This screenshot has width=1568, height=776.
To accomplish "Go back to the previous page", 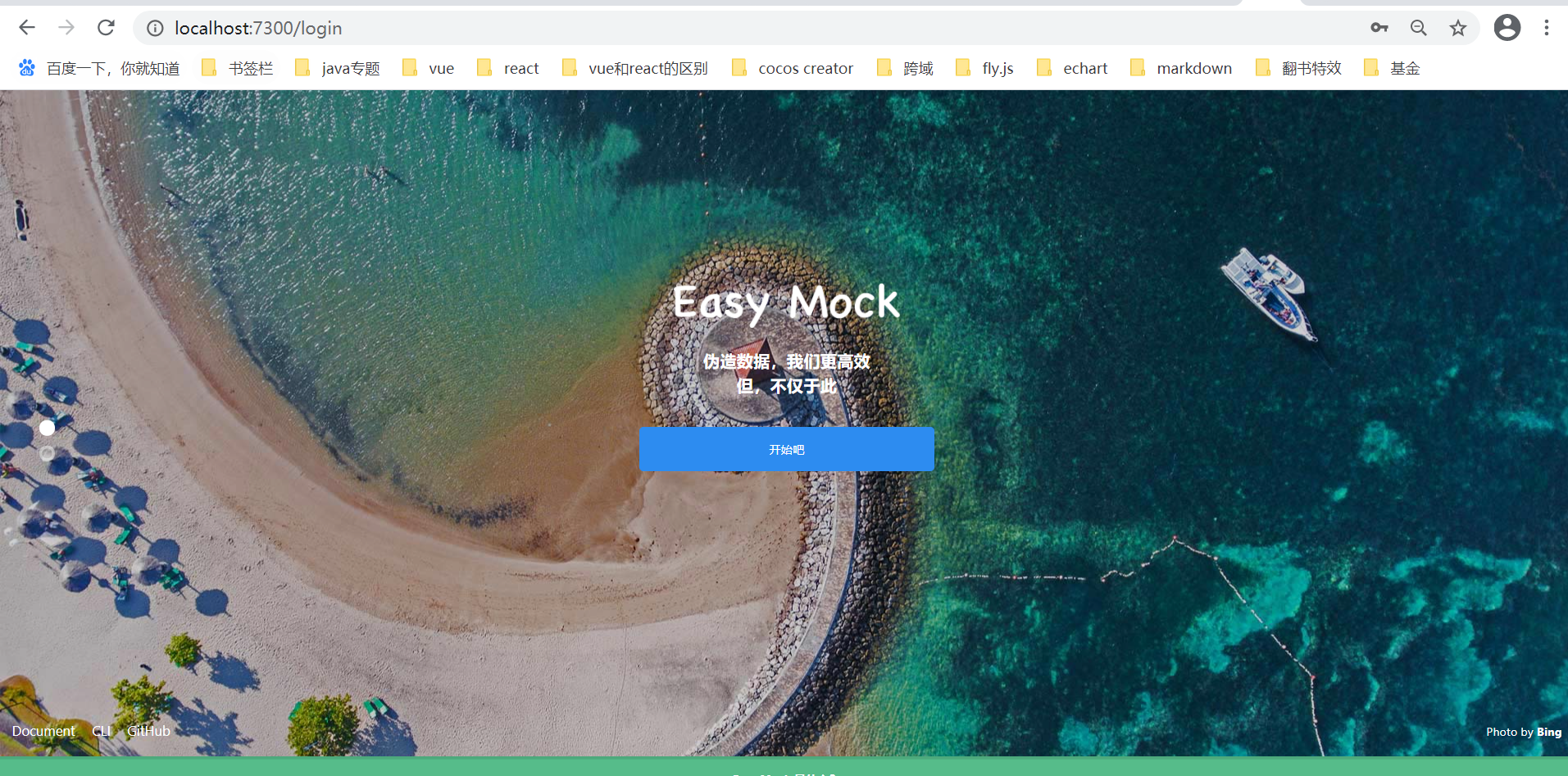I will click(x=27, y=28).
